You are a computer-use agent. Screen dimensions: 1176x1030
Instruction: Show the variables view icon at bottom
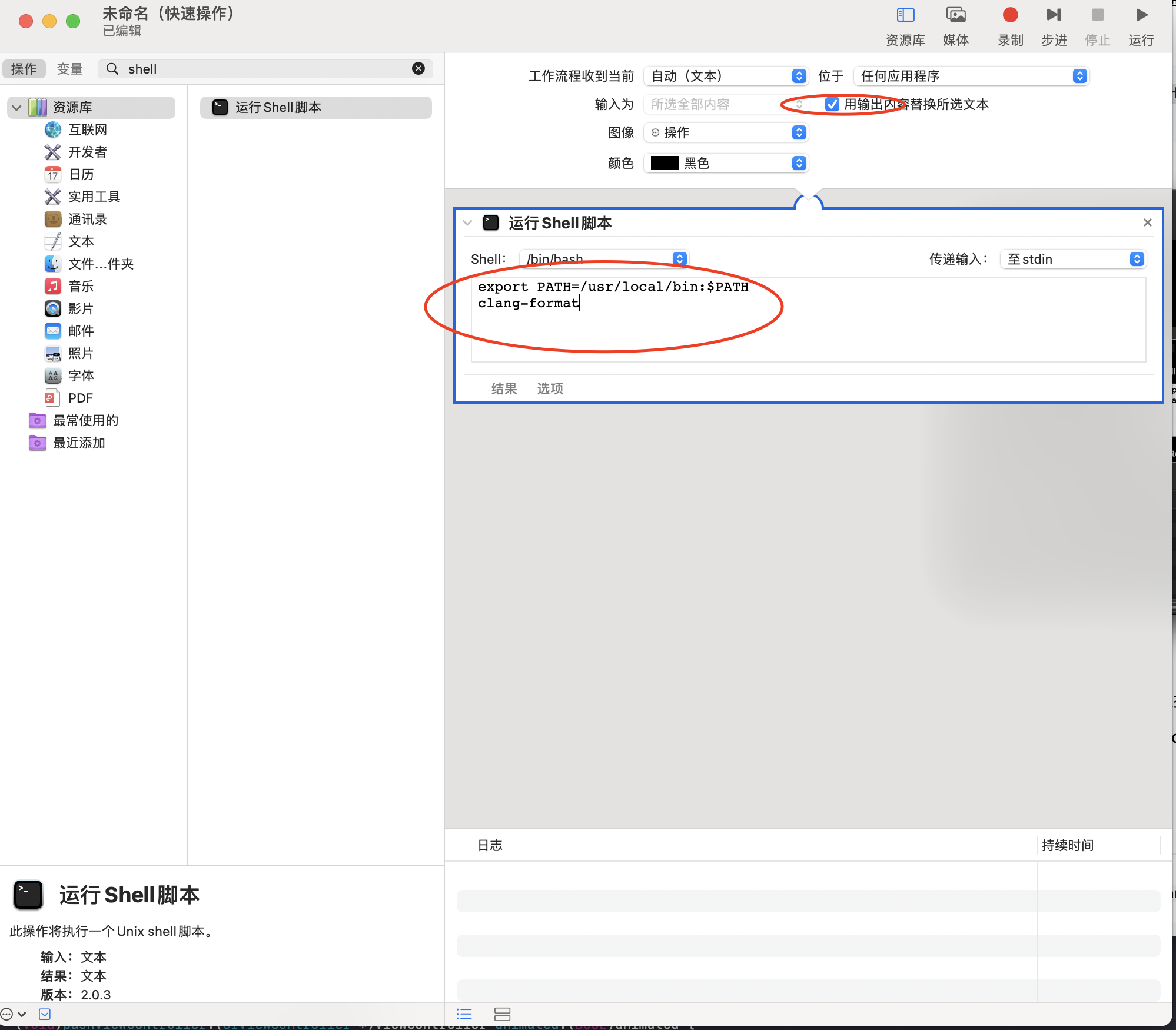(502, 1014)
